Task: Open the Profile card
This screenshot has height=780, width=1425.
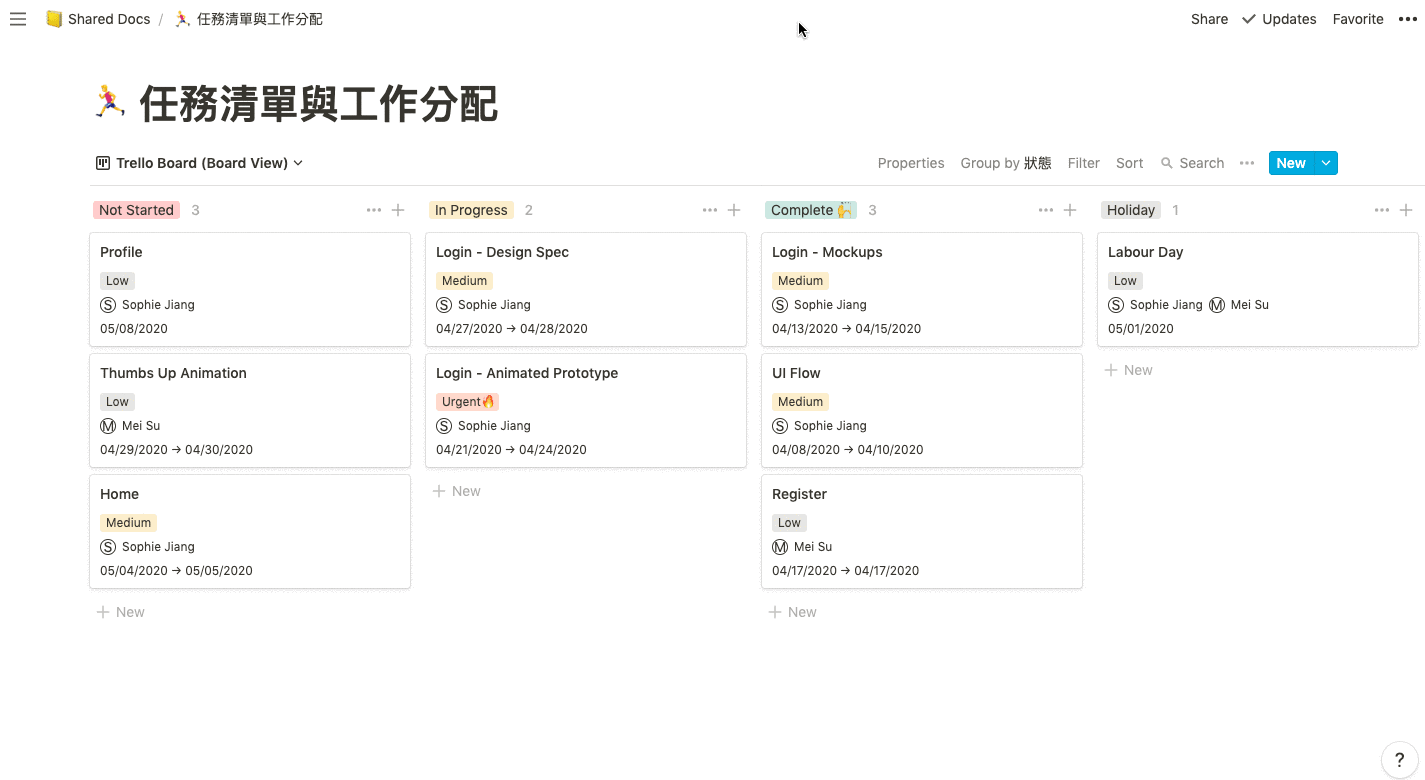Action: (250, 289)
